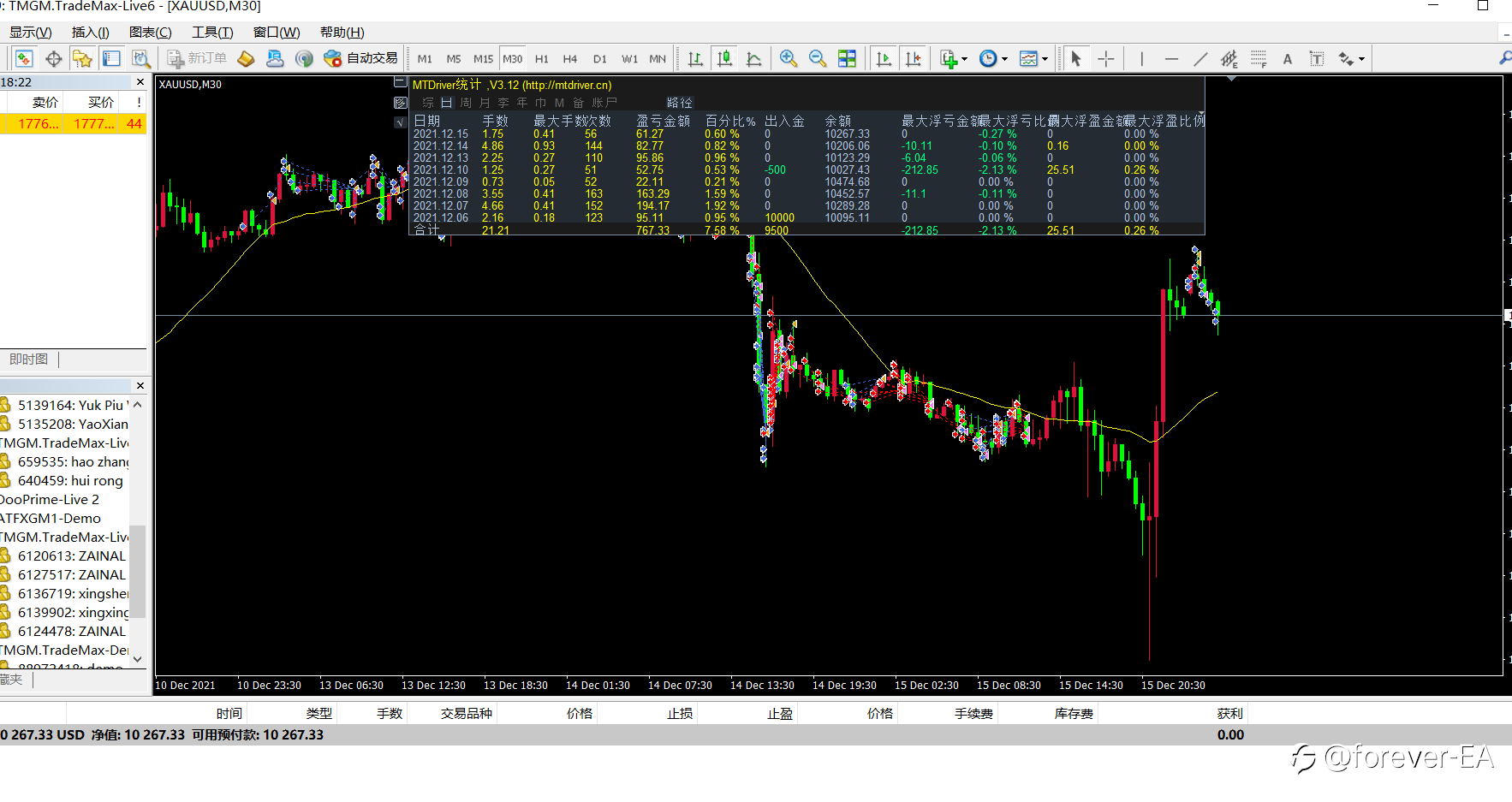The height and width of the screenshot is (802, 1512).
Task: Open the 图表(C) menu
Action: coord(150,33)
